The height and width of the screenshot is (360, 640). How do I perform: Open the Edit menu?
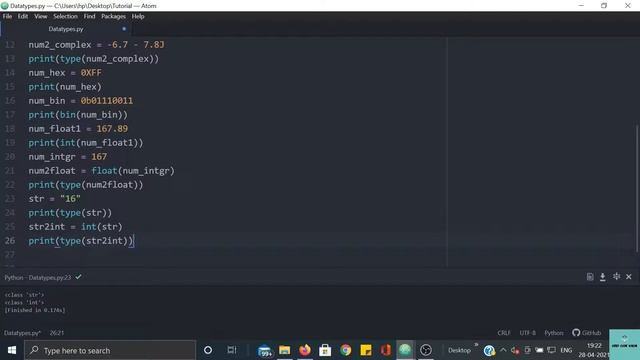tap(23, 16)
